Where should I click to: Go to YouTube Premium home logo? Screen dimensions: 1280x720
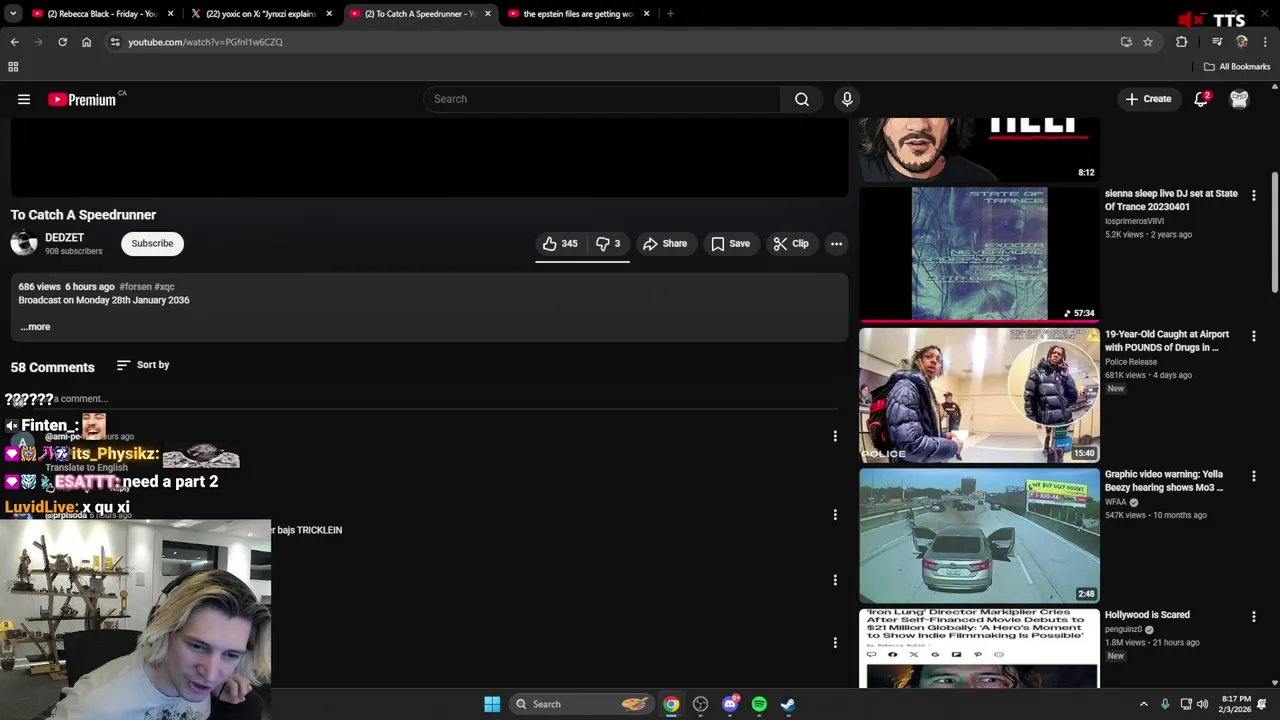(x=82, y=99)
